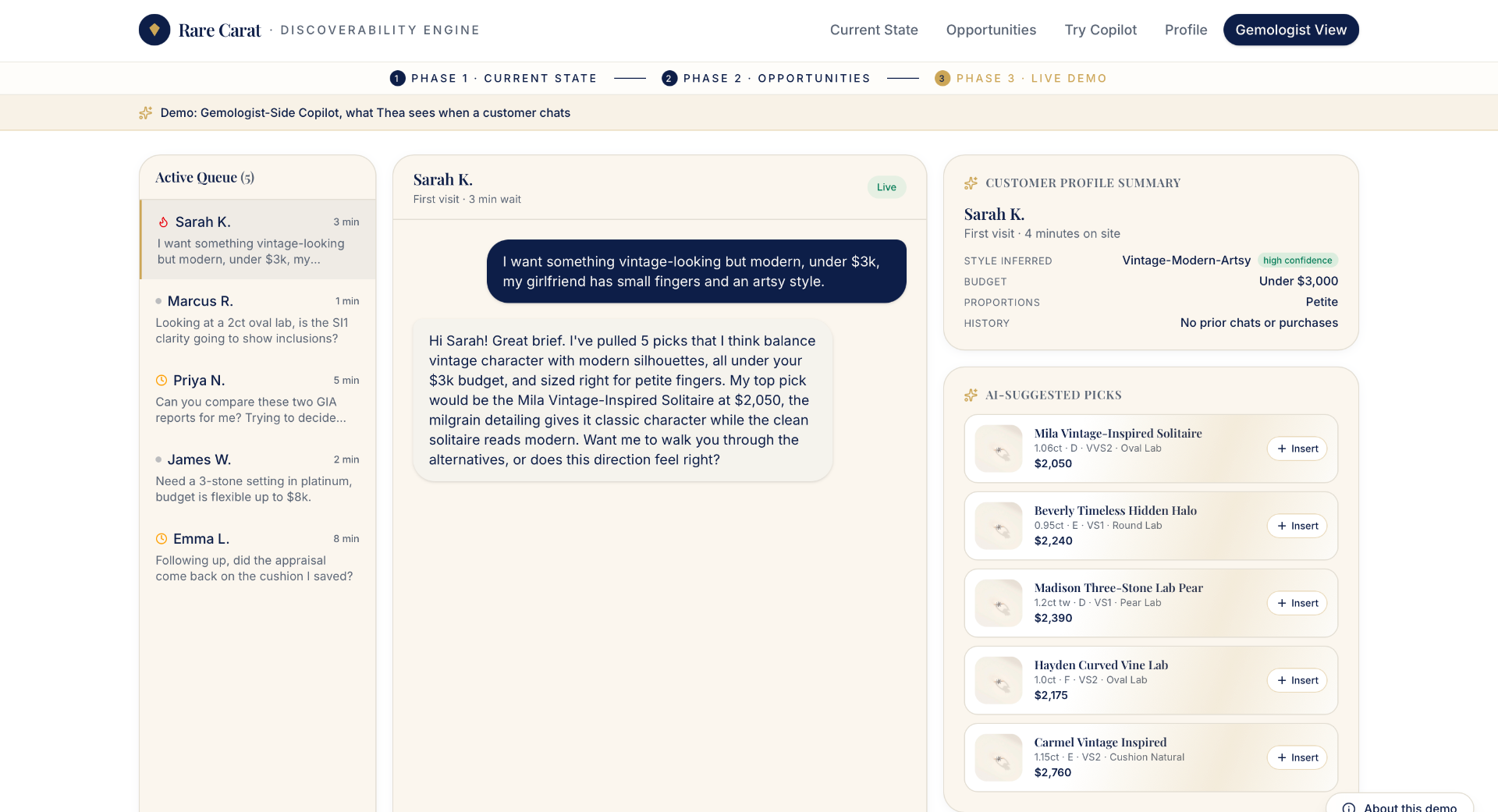Insert the Hayden Curved Vine Lab pick

tap(1297, 680)
